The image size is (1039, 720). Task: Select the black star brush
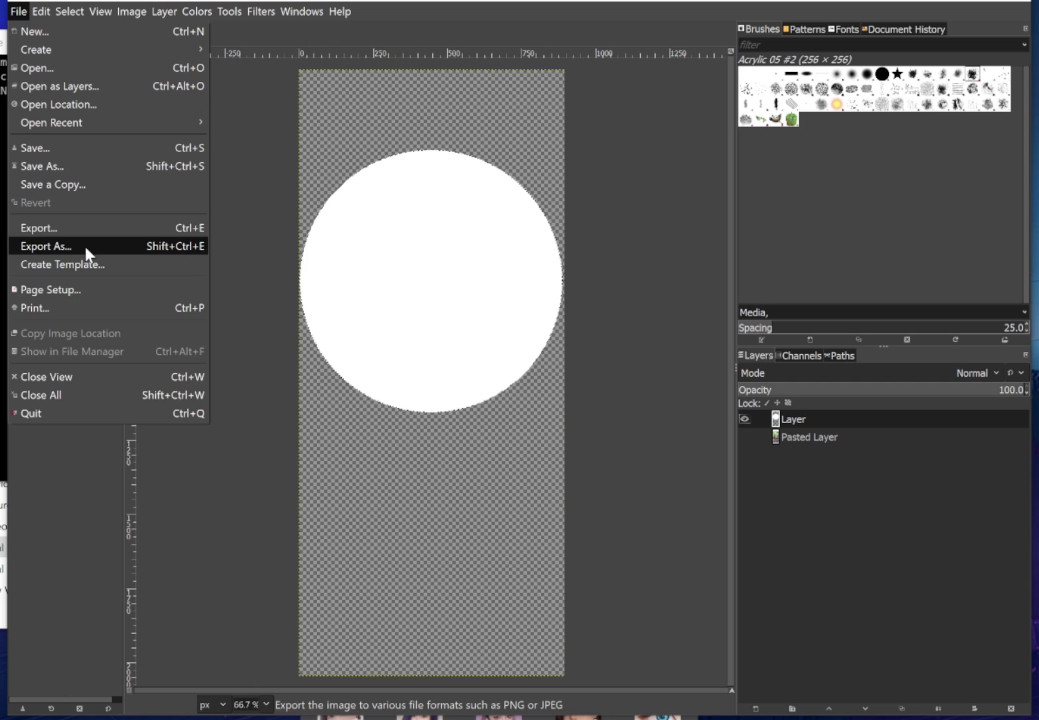coord(897,74)
